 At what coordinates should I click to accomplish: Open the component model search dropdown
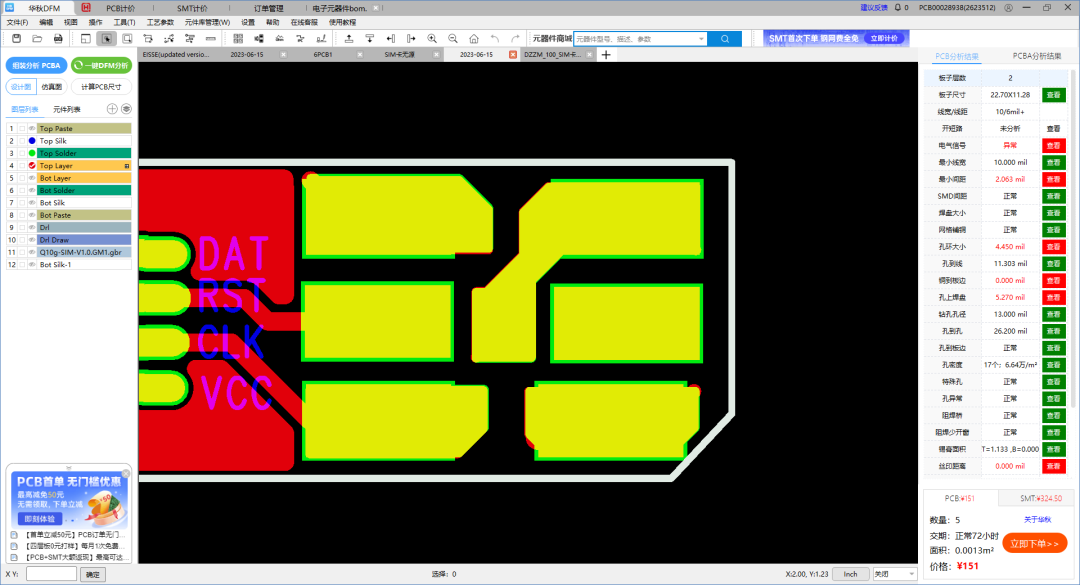pyautogui.click(x=702, y=38)
